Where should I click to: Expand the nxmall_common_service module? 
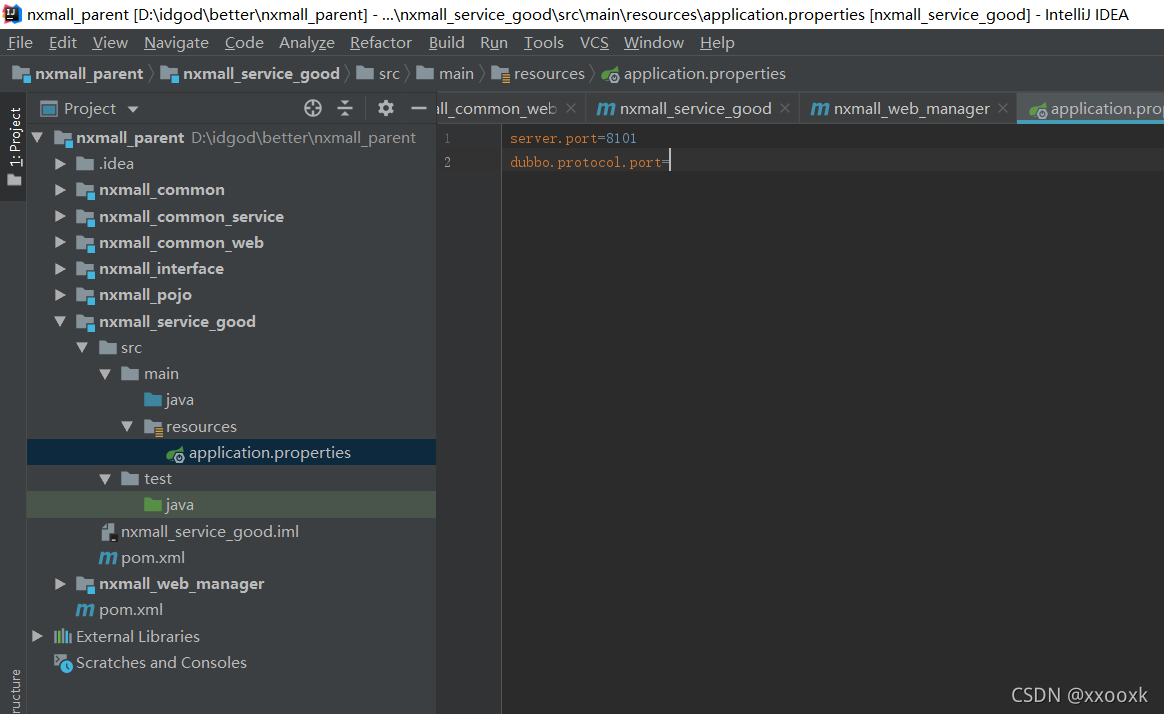60,217
